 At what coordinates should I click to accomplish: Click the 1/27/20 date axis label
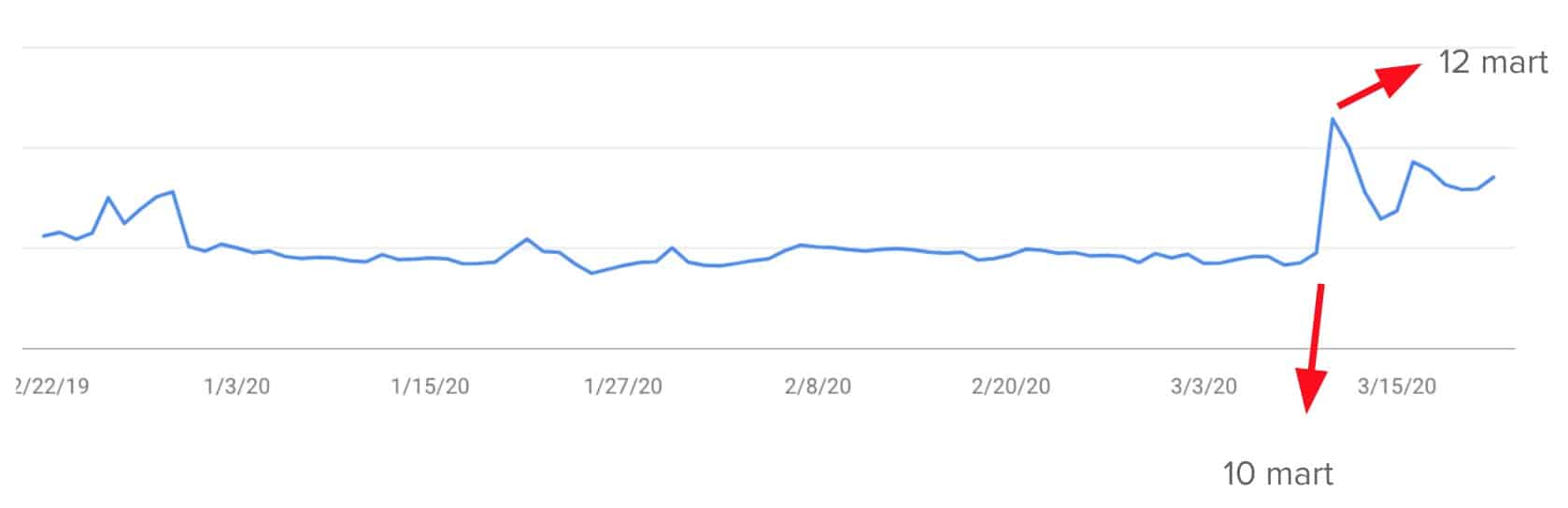622,386
